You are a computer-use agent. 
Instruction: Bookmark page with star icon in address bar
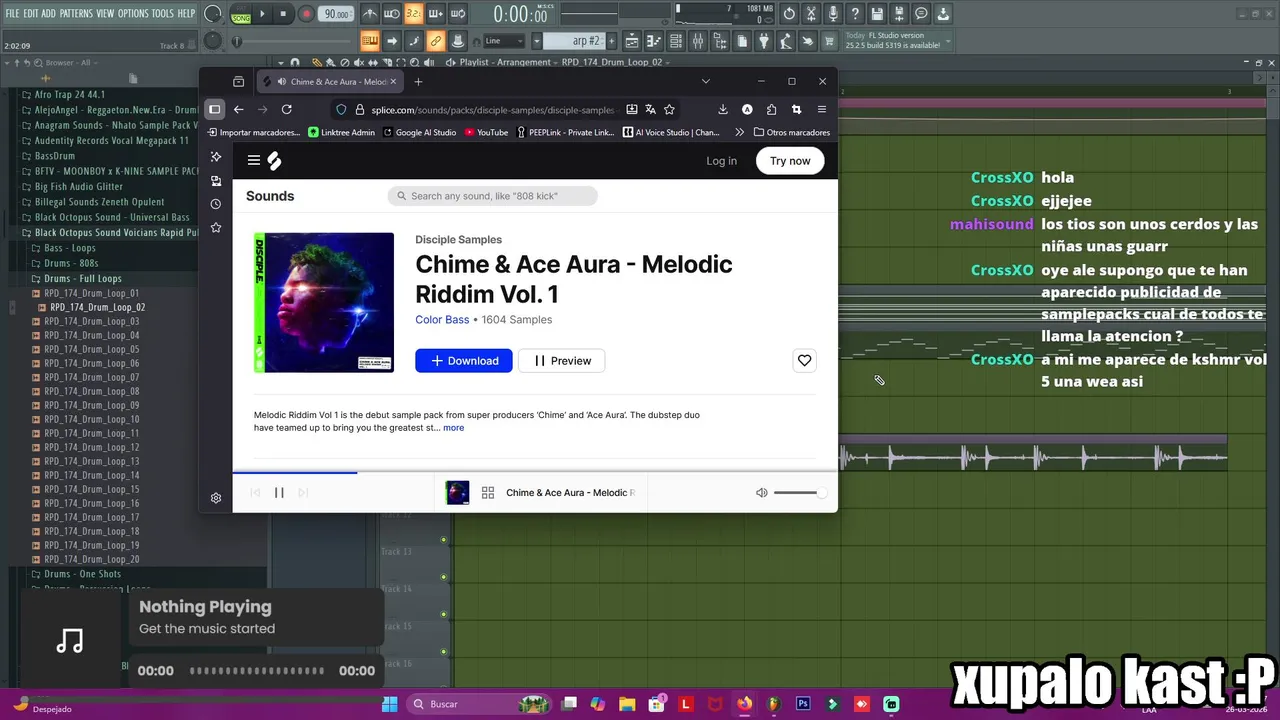pos(669,110)
